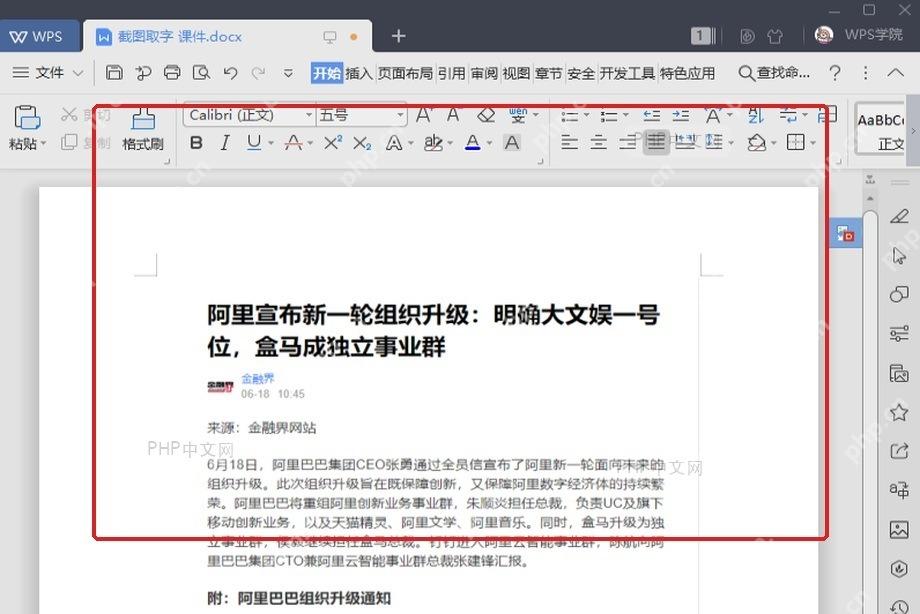Click the star favorites sidebar icon

[899, 412]
